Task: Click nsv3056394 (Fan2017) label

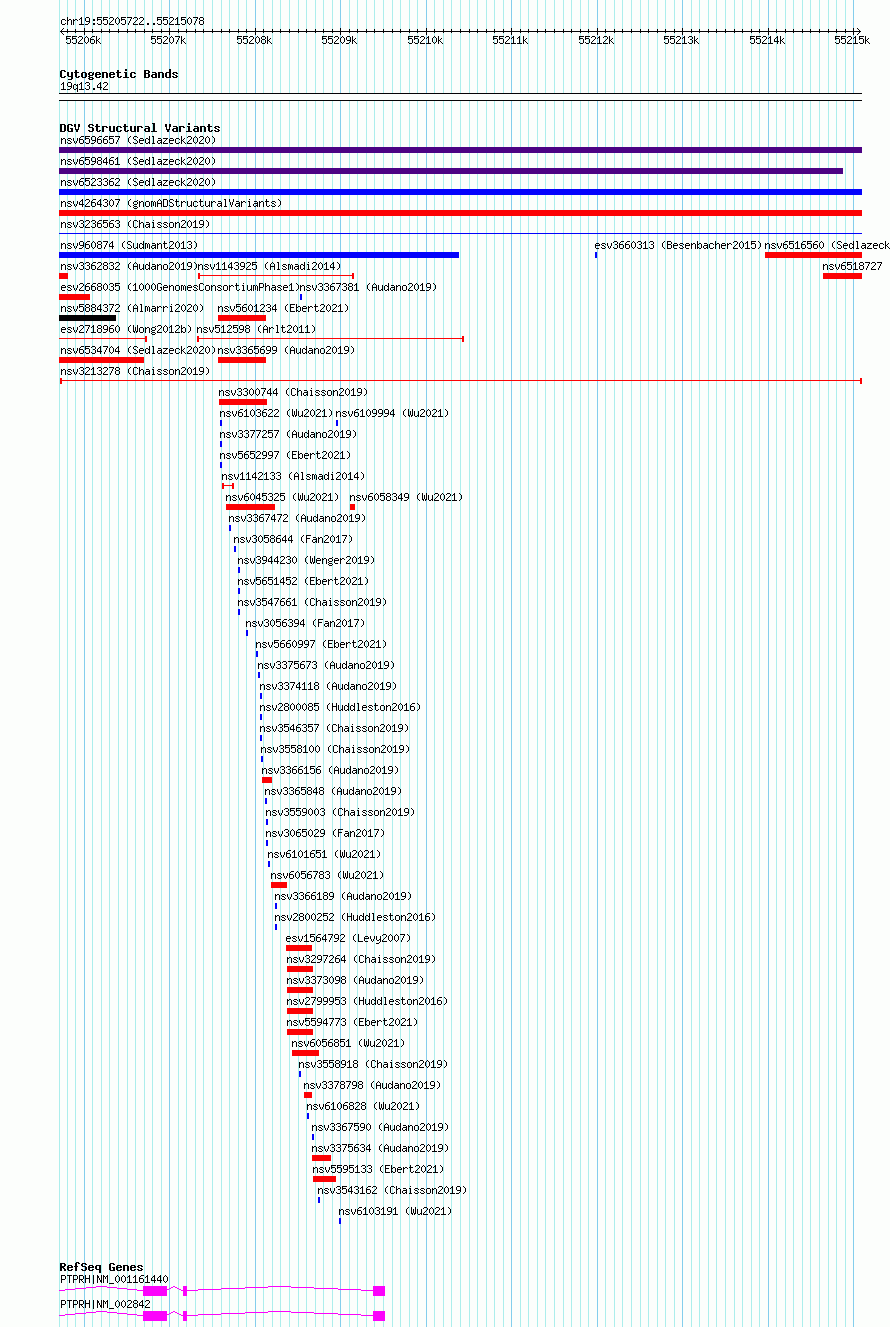Action: tap(306, 623)
